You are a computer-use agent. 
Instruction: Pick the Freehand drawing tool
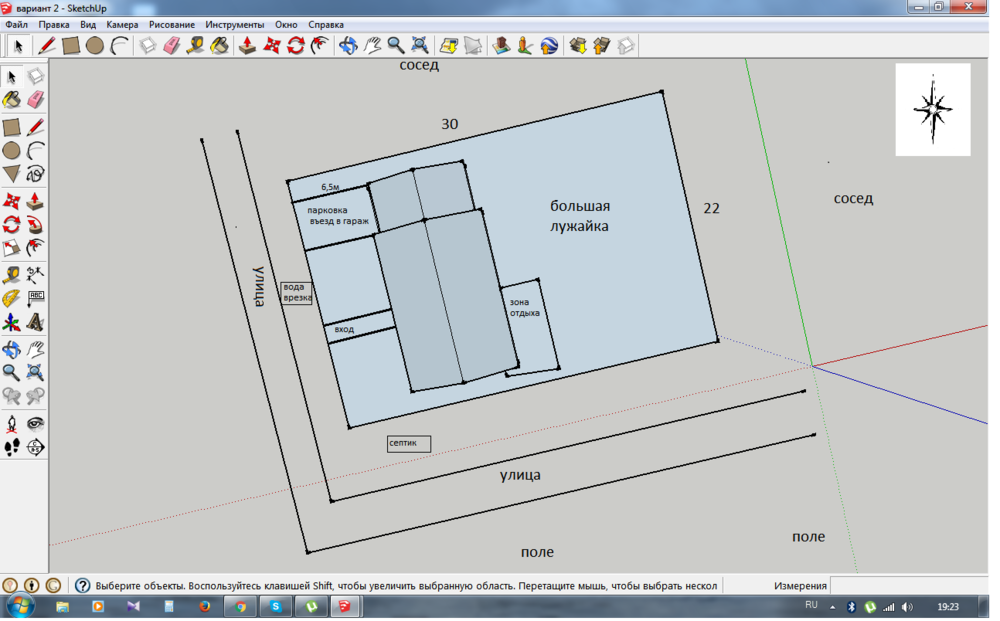click(x=35, y=174)
